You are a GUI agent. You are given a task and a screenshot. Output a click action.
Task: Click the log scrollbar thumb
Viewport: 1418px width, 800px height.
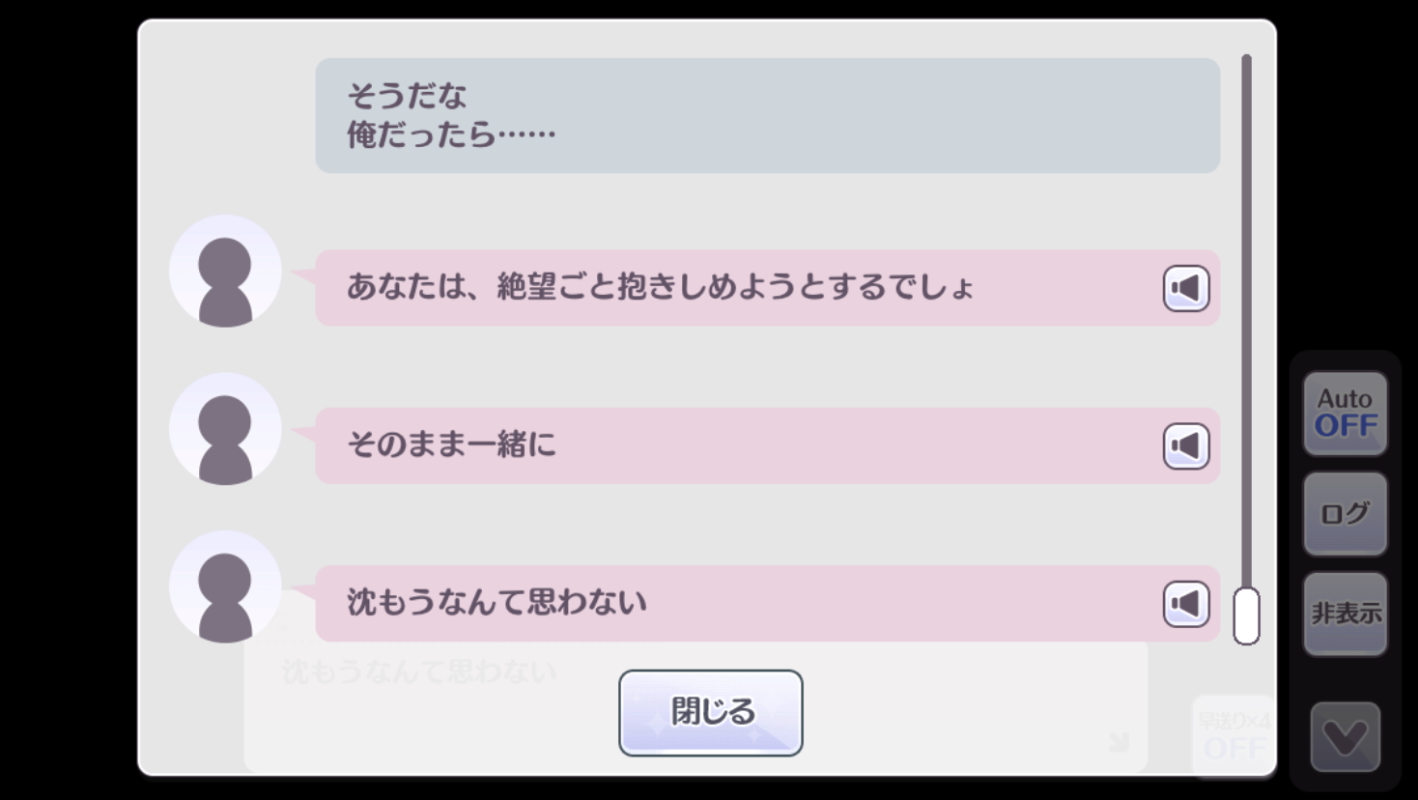click(x=1246, y=616)
